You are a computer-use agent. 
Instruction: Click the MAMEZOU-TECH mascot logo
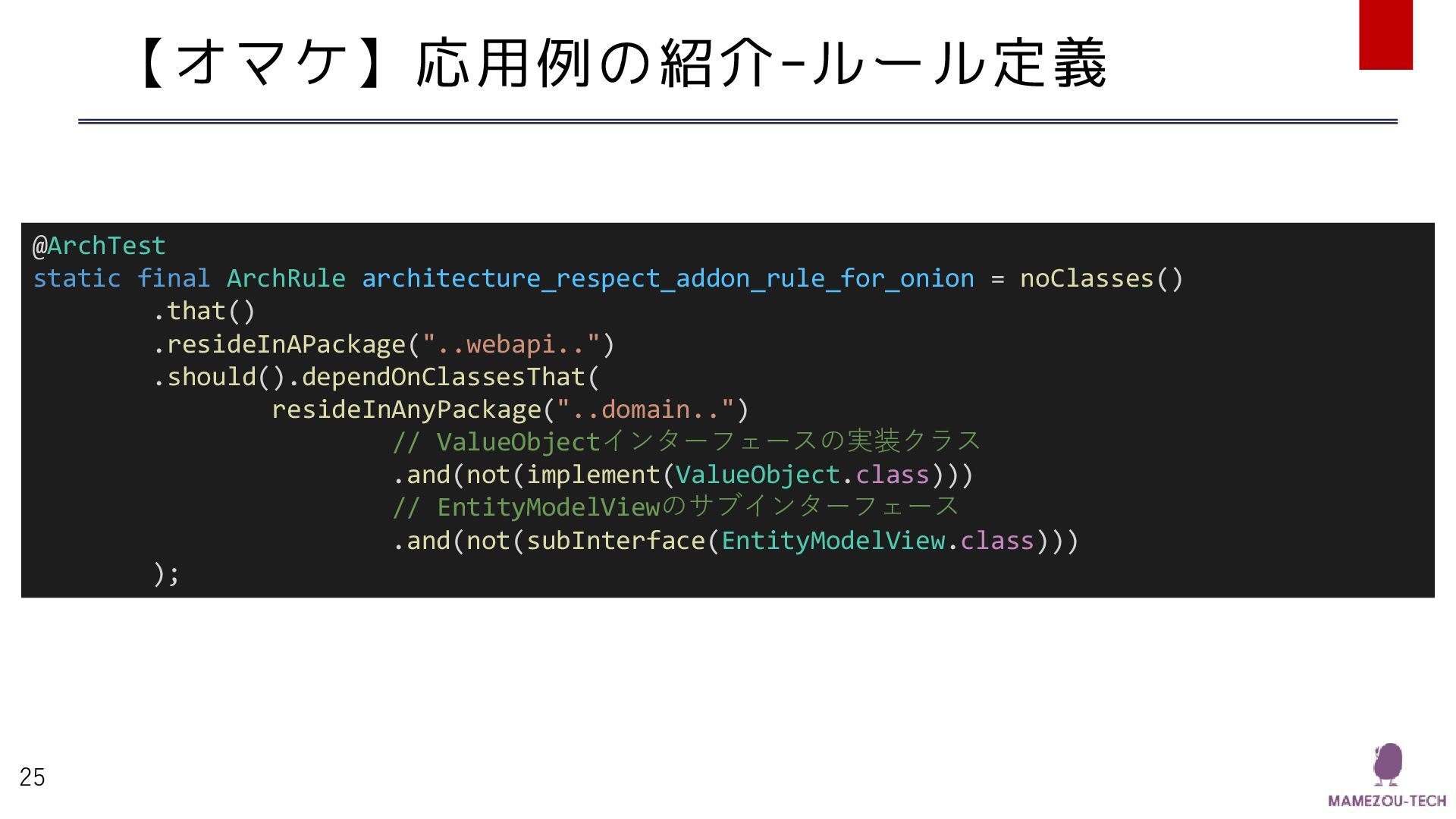(x=1387, y=764)
